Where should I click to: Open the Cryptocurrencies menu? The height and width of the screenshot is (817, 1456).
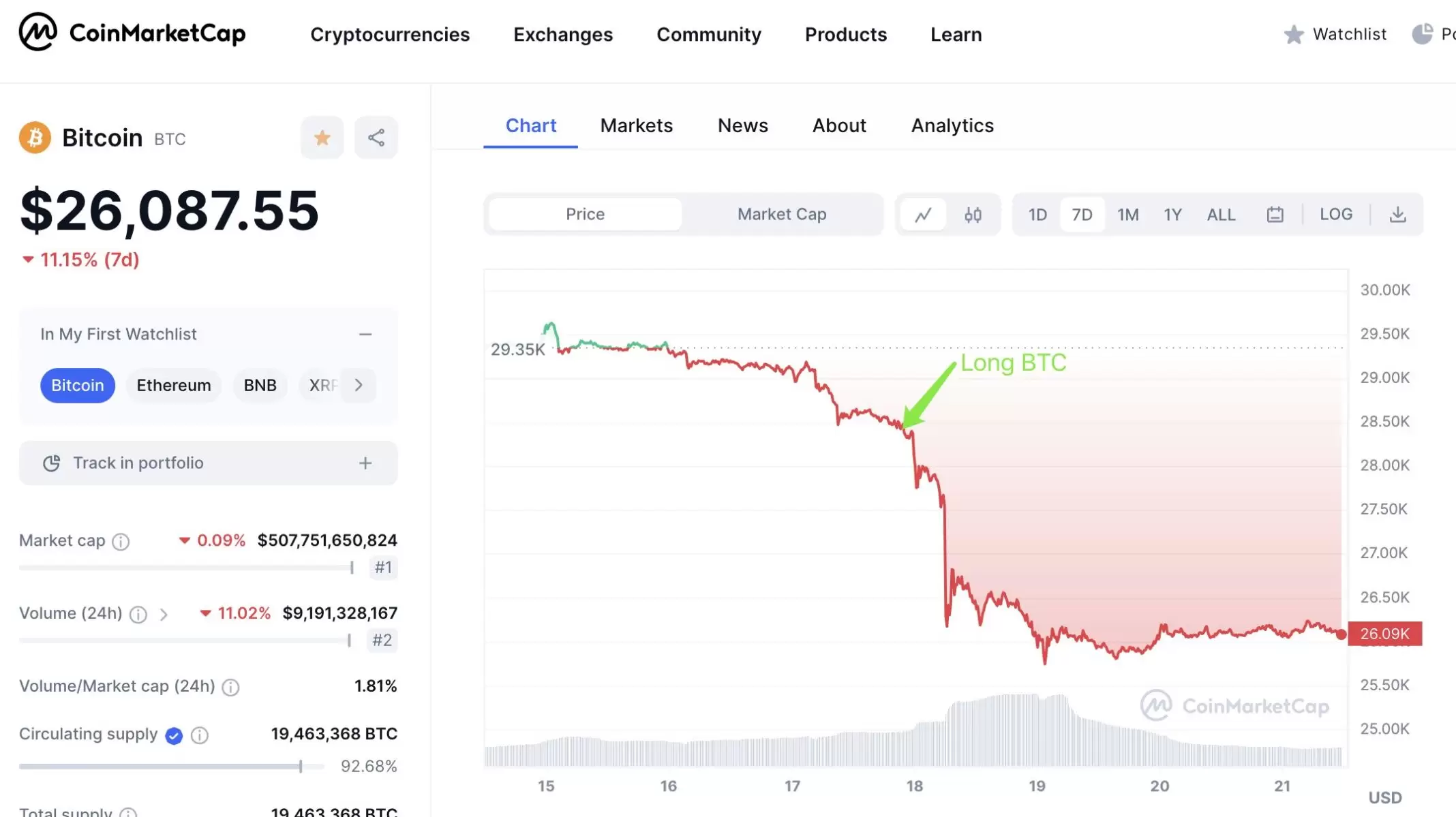point(390,34)
